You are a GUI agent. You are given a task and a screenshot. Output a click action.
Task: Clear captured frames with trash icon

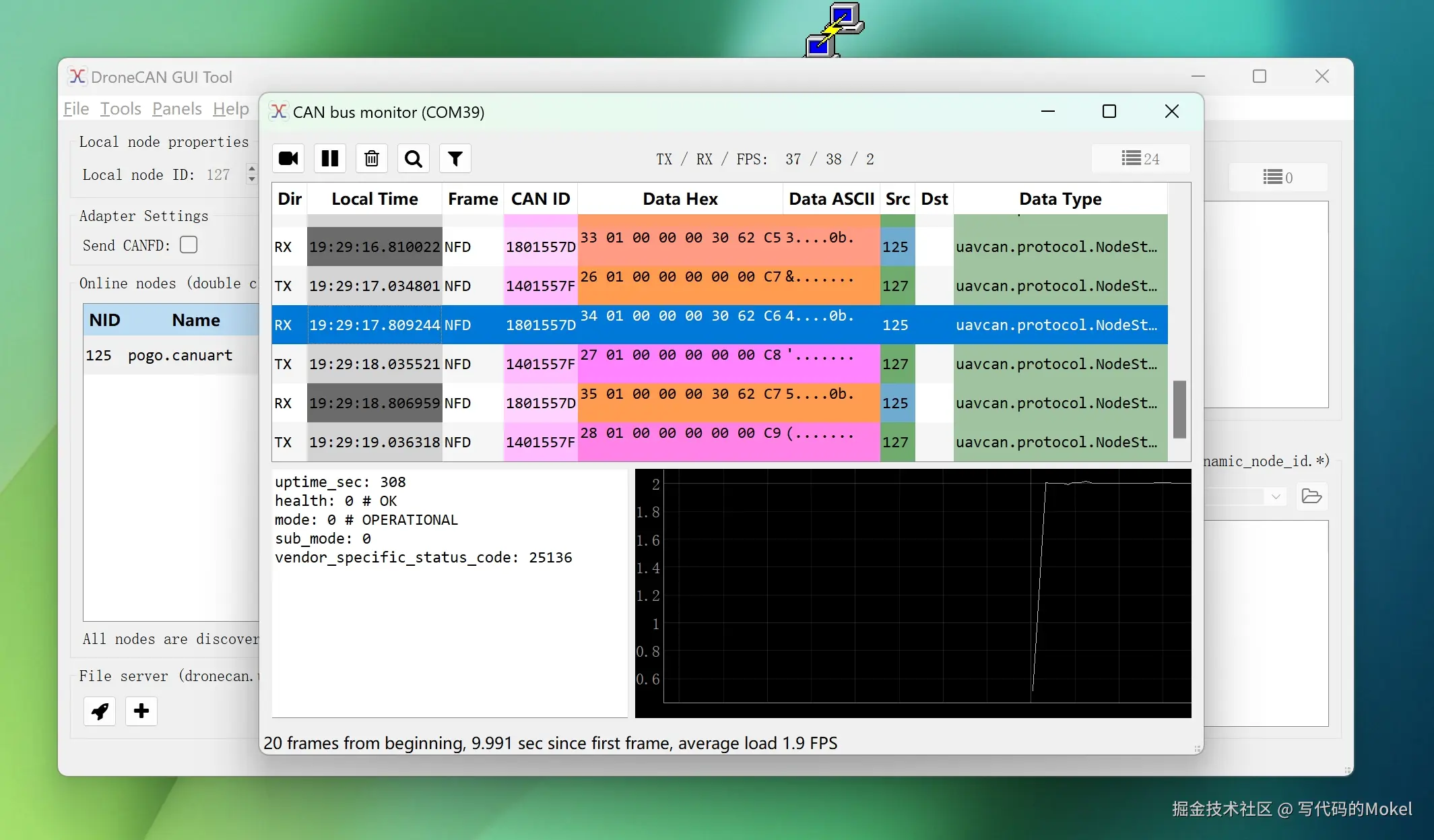[x=372, y=159]
